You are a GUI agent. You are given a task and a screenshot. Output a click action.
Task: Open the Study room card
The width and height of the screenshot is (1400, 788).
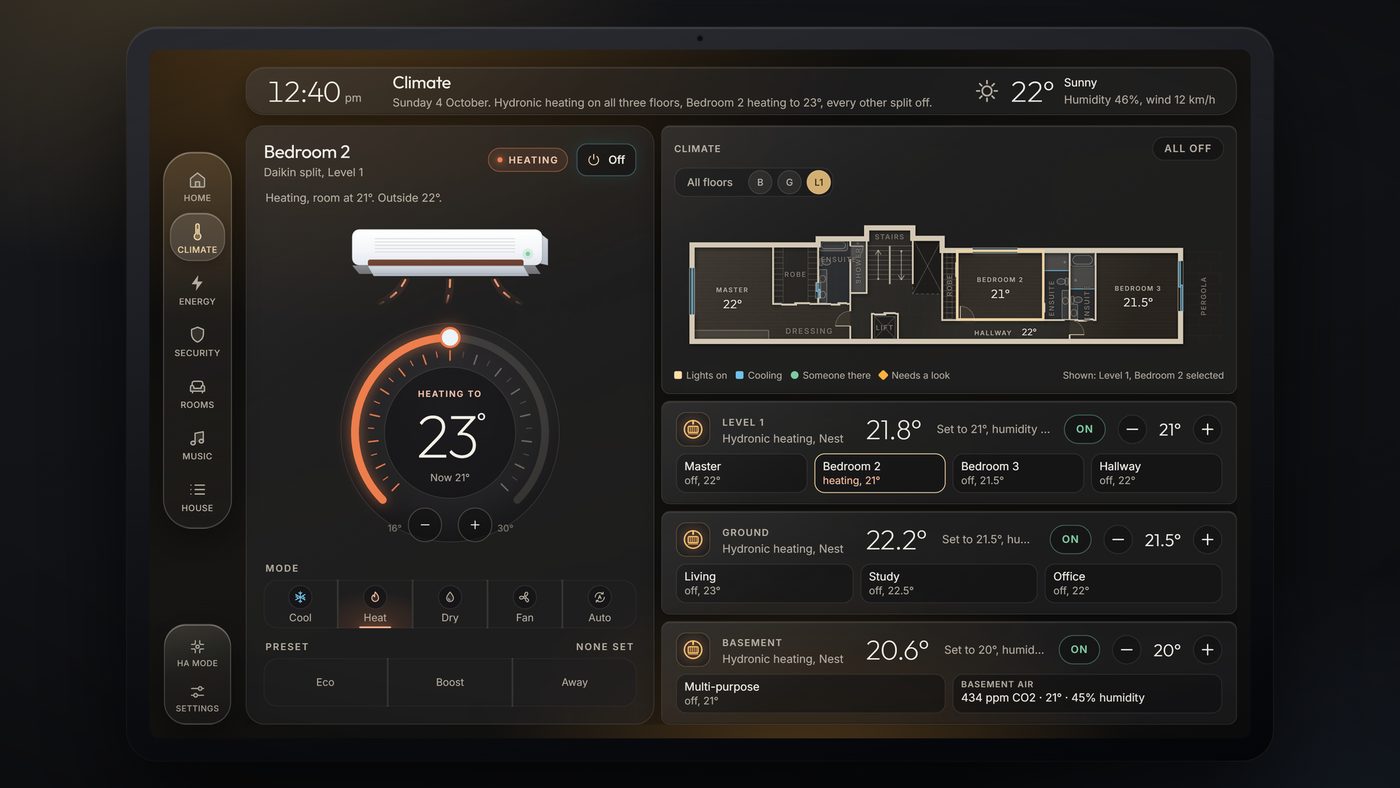(949, 583)
